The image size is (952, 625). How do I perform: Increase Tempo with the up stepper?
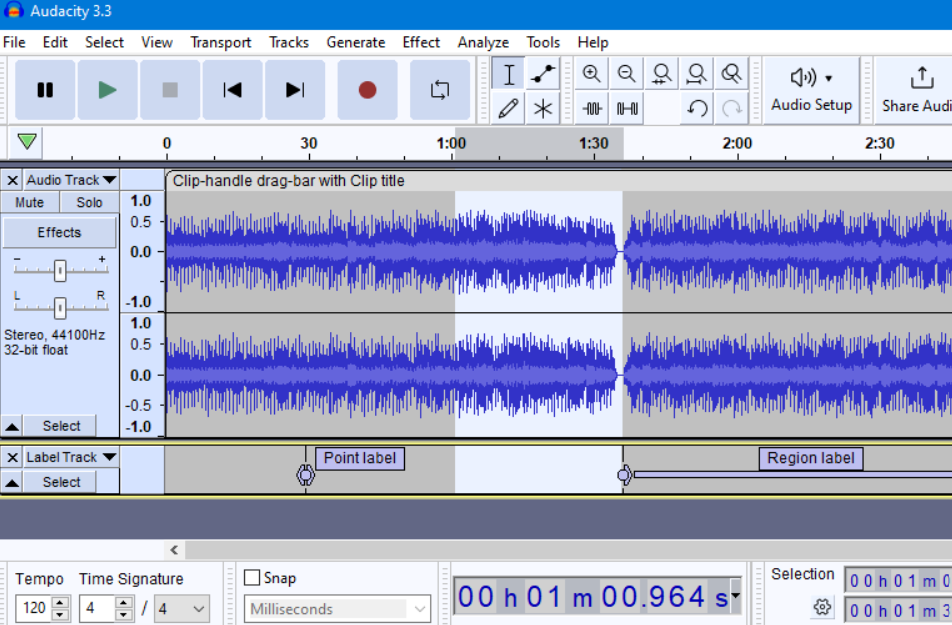click(x=60, y=603)
